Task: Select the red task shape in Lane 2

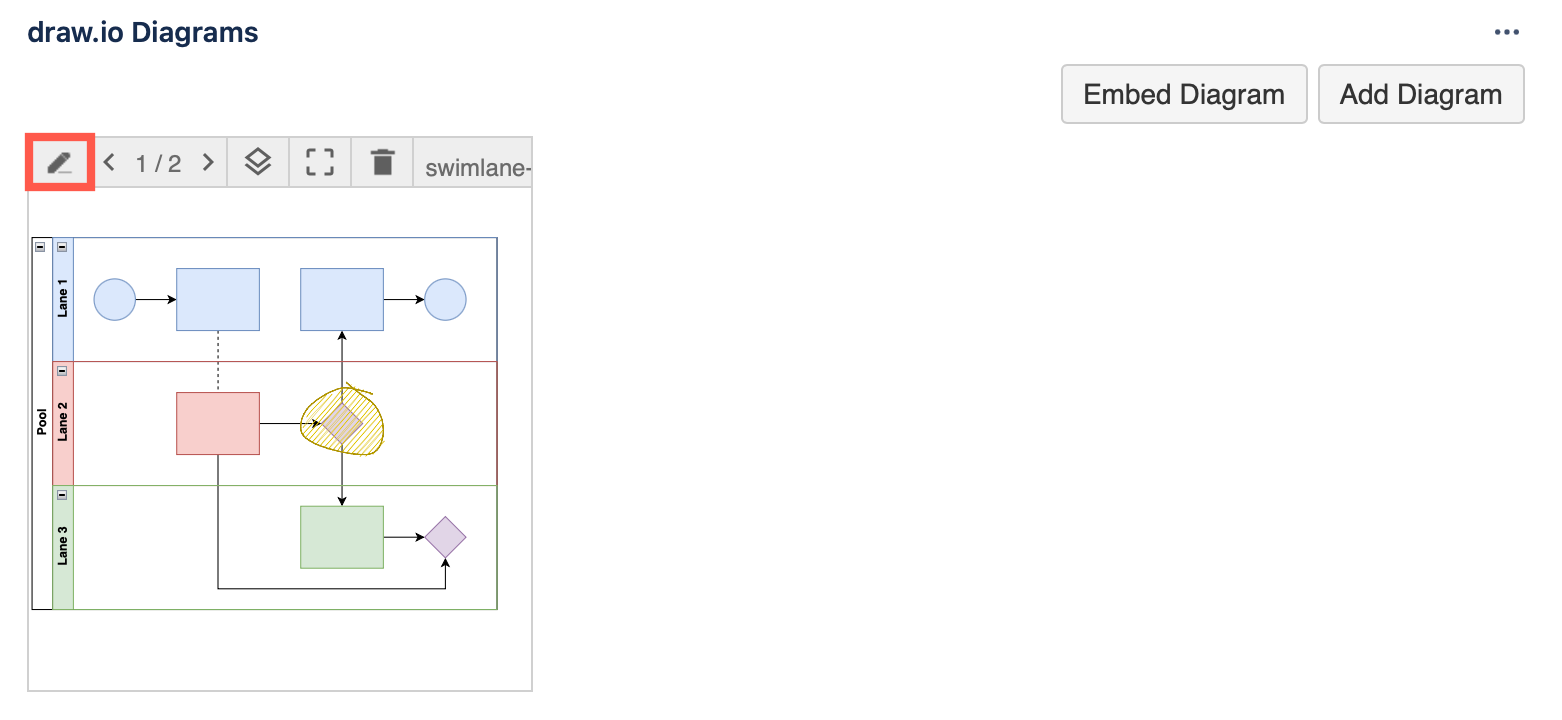Action: click(x=217, y=422)
